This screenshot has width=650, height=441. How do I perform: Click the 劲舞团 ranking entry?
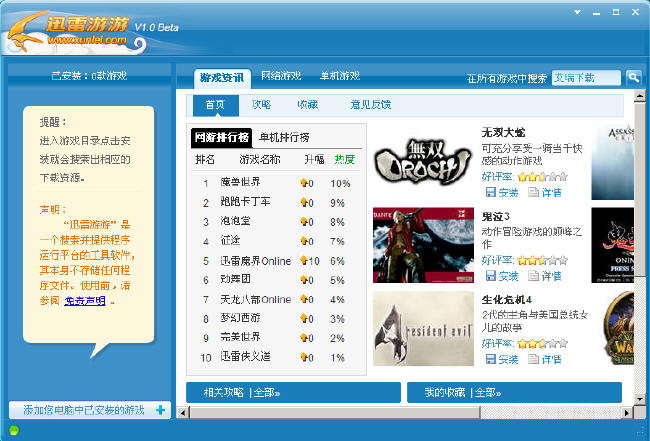[235, 280]
